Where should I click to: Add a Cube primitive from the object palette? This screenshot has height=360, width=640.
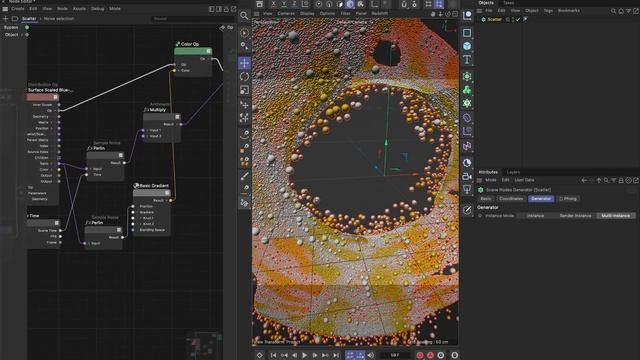[467, 46]
